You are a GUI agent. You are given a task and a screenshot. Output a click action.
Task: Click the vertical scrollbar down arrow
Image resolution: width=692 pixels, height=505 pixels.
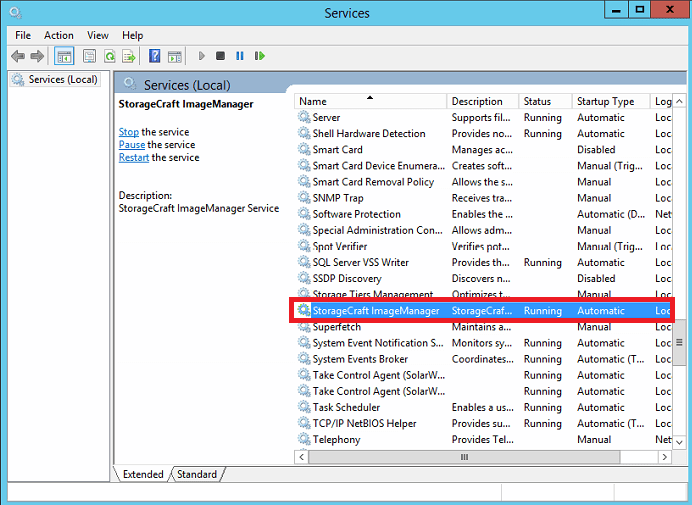point(679,442)
